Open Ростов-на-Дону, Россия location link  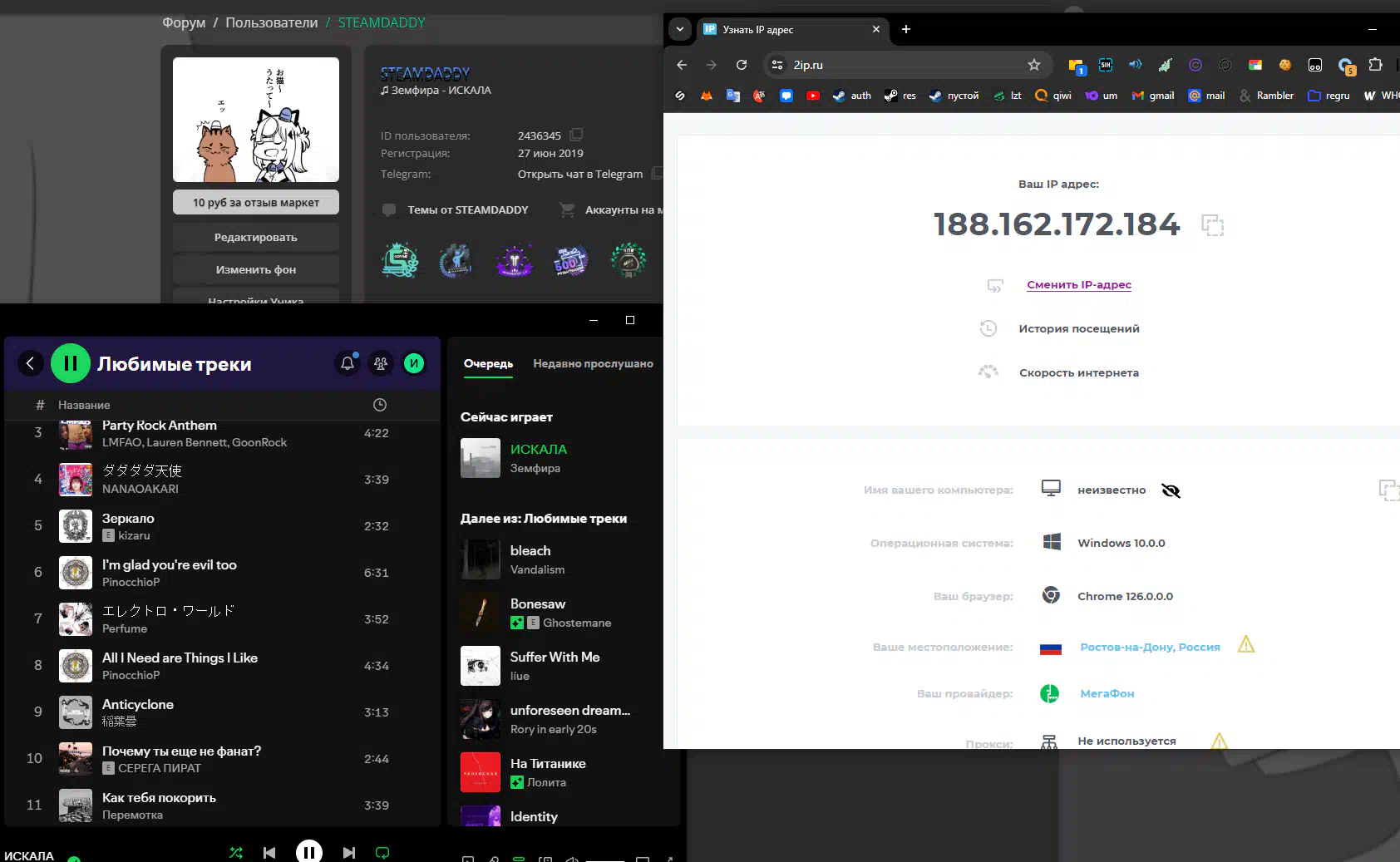(x=1150, y=647)
